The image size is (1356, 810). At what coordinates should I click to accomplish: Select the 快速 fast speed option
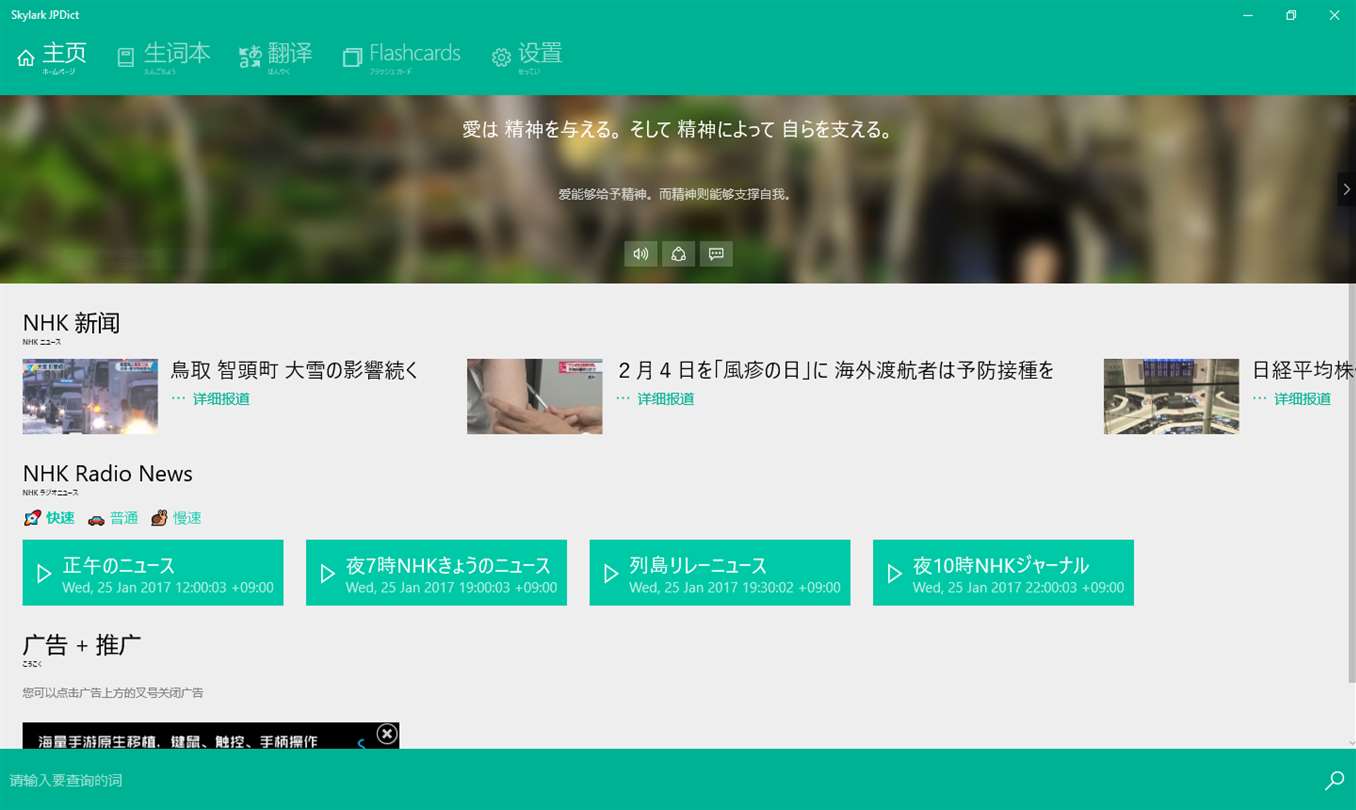49,518
